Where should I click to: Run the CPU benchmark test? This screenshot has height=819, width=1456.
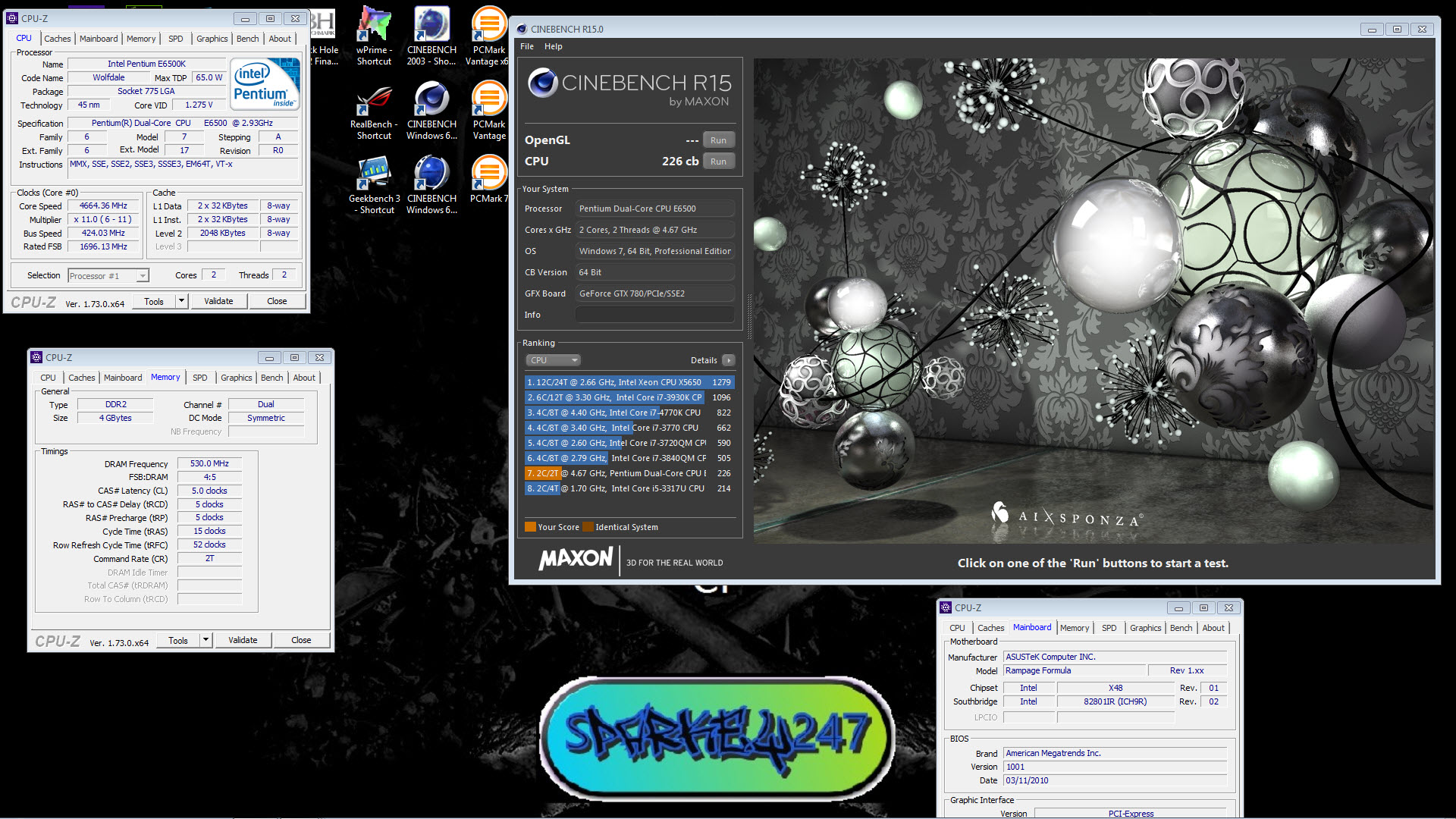(x=718, y=162)
